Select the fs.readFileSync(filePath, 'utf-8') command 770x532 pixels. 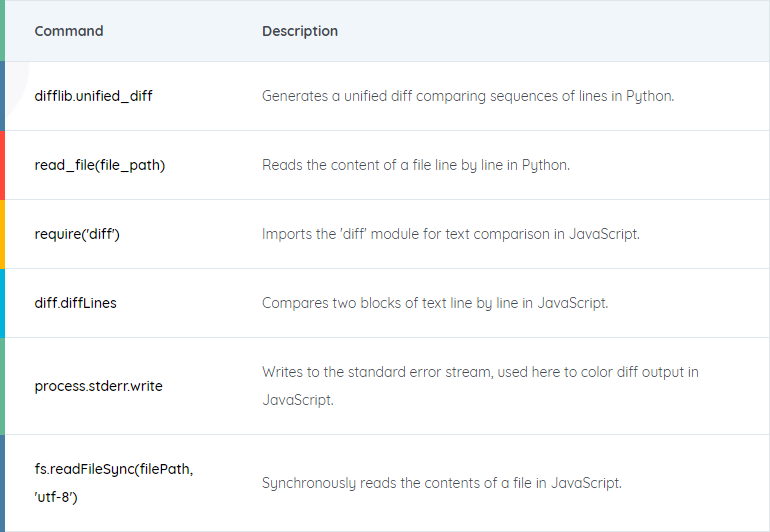[x=114, y=483]
